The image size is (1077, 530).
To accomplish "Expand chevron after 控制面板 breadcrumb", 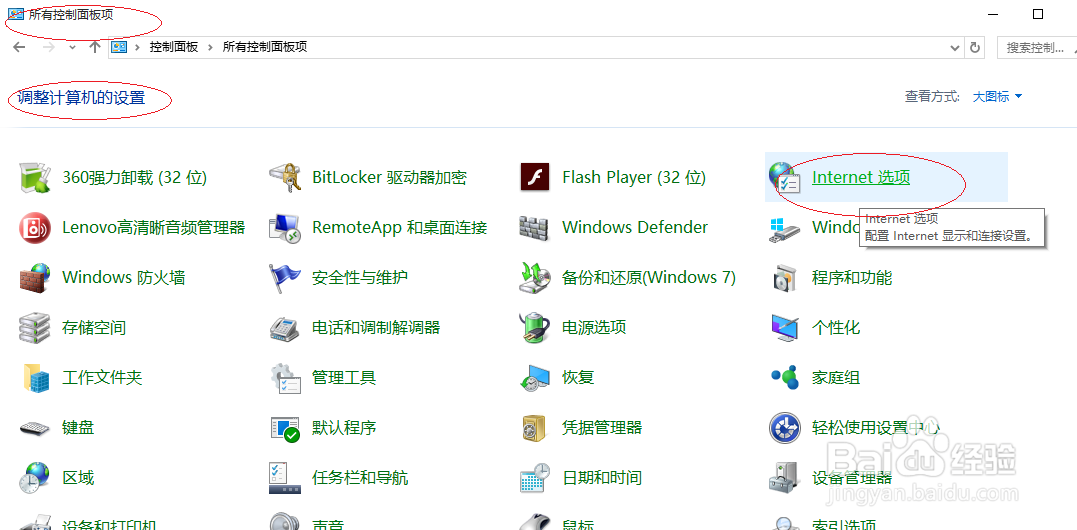I will tap(210, 47).
